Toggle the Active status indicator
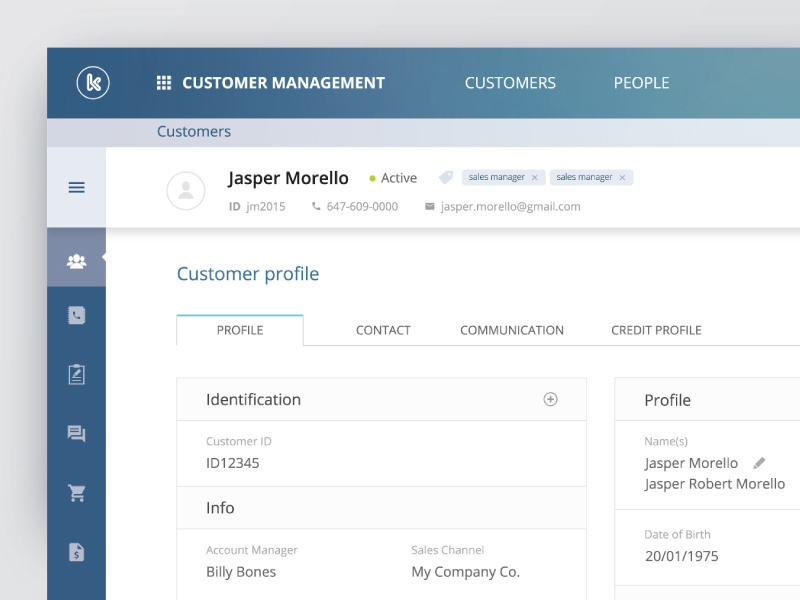800x600 pixels. pyautogui.click(x=372, y=177)
